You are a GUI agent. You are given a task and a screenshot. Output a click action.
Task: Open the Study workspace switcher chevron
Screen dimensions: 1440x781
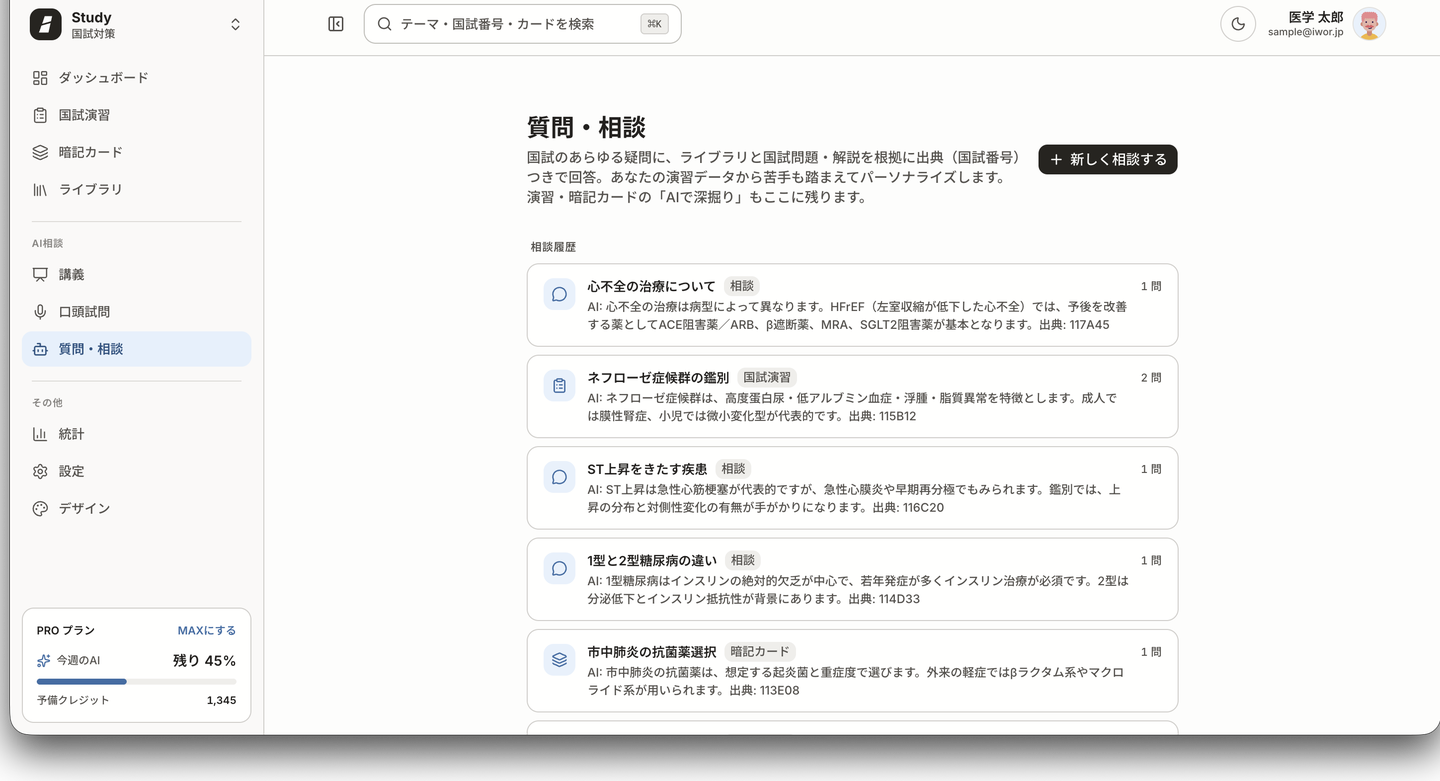235,24
